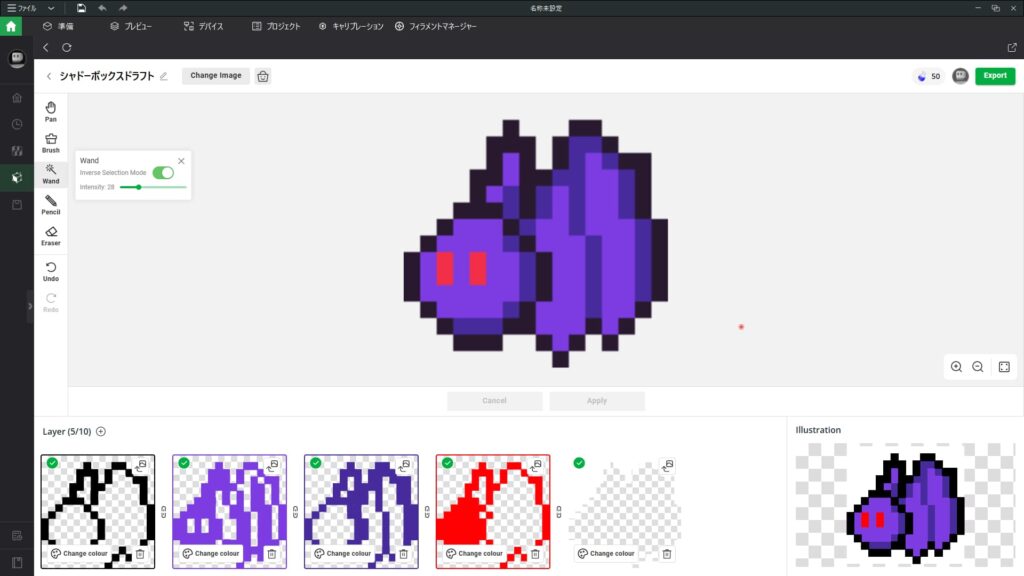Open the MakerLab cube sidebar icon
The image size is (1024, 576).
pyautogui.click(x=17, y=178)
